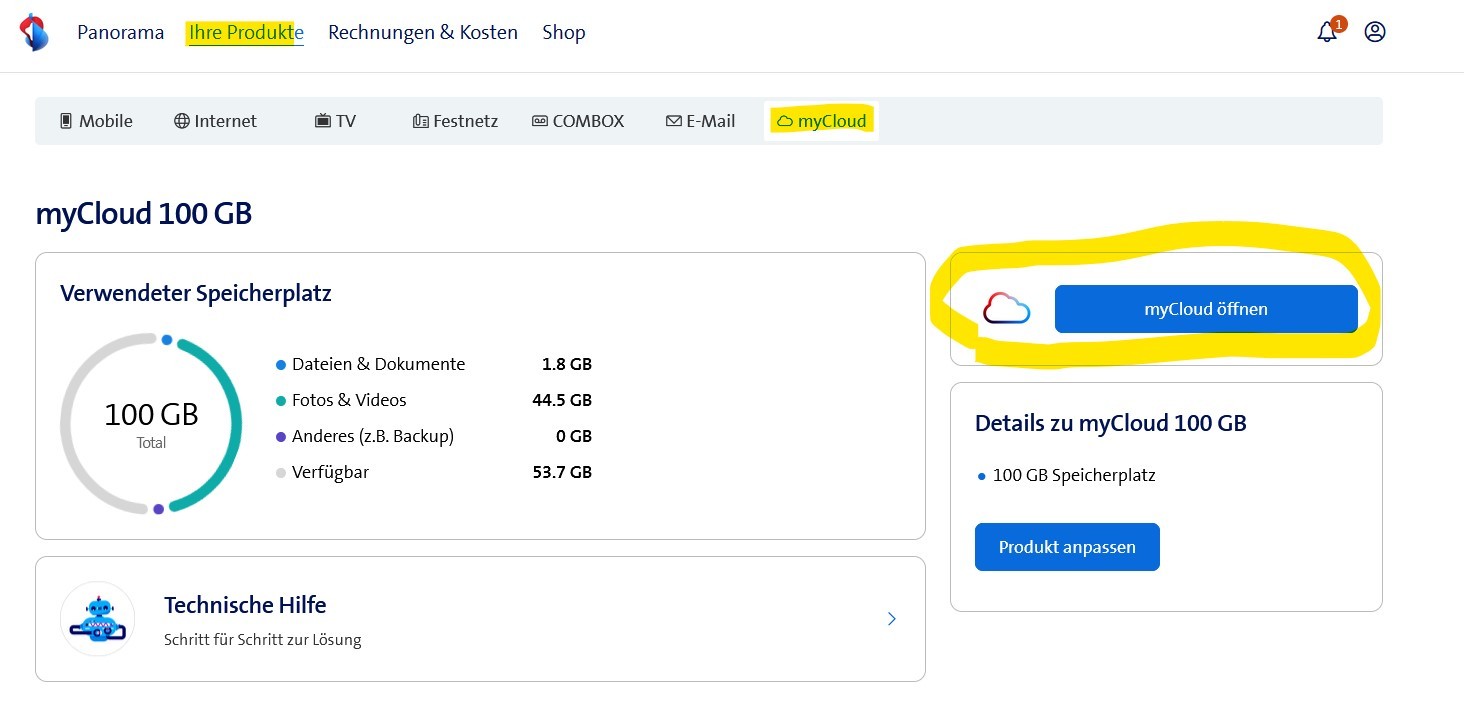
Task: Go to Rechnungen & Kosten
Action: (422, 32)
